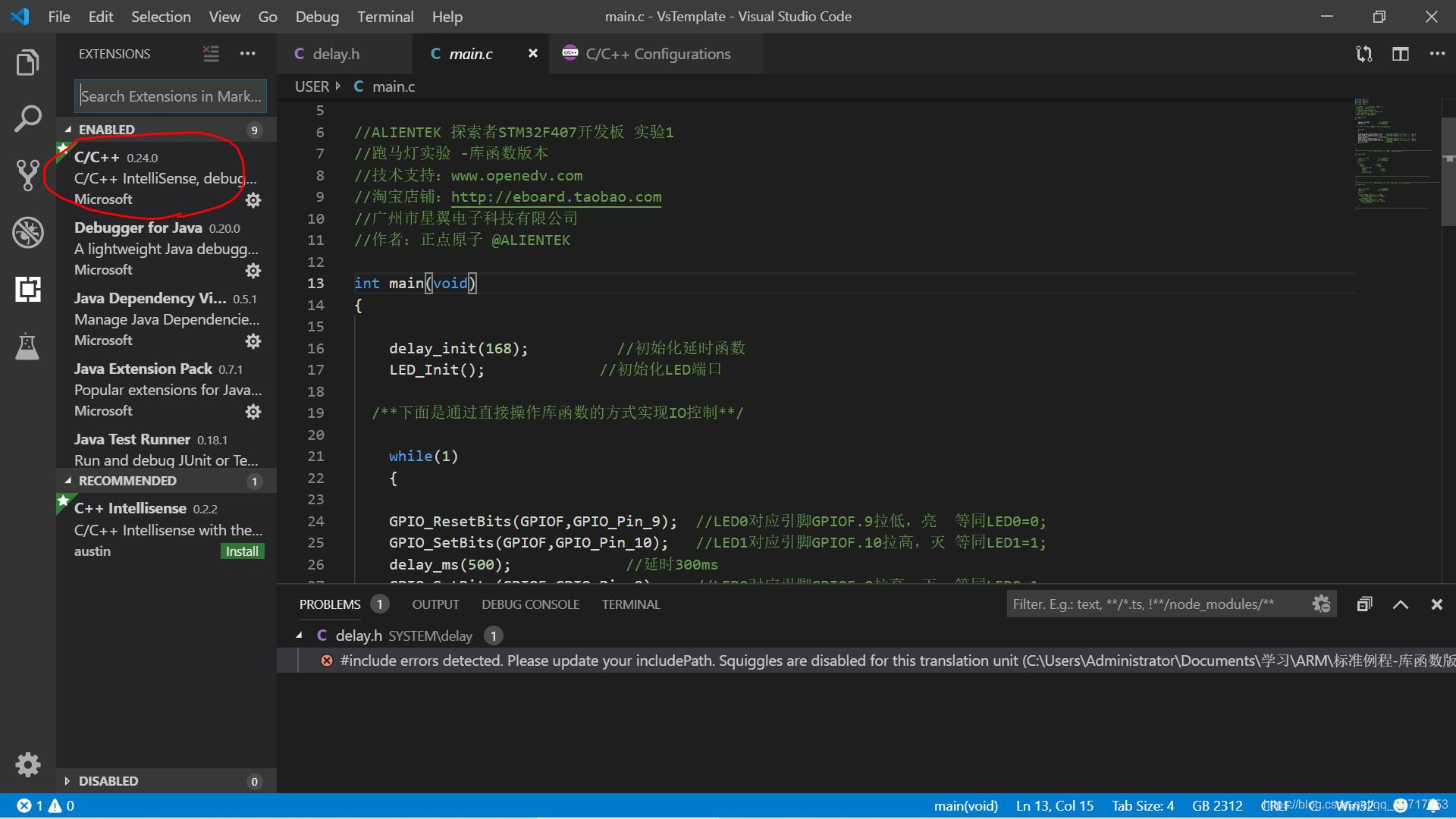Open editor more actions ellipsis
The width and height of the screenshot is (1456, 819).
coord(1437,54)
